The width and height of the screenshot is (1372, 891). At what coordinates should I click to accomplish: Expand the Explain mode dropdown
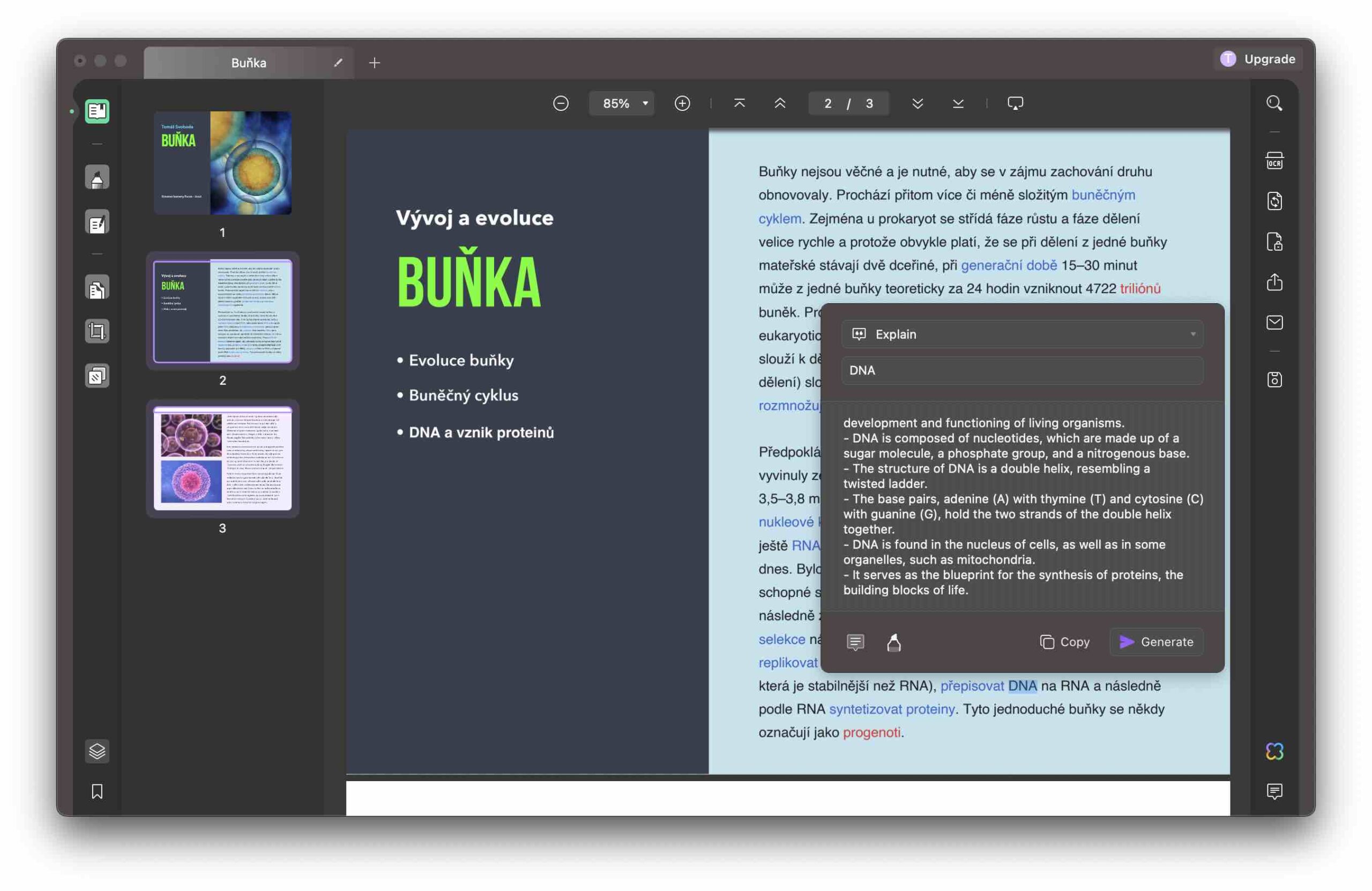click(x=1022, y=334)
